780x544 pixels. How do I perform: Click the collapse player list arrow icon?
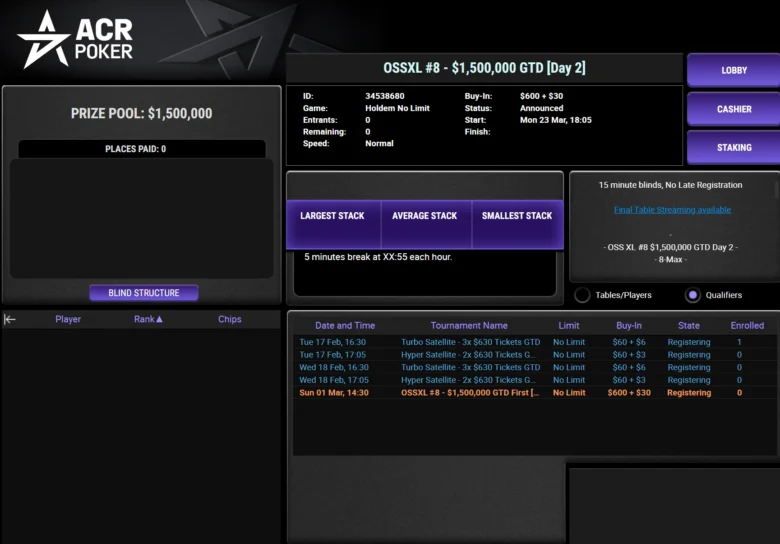[x=10, y=319]
